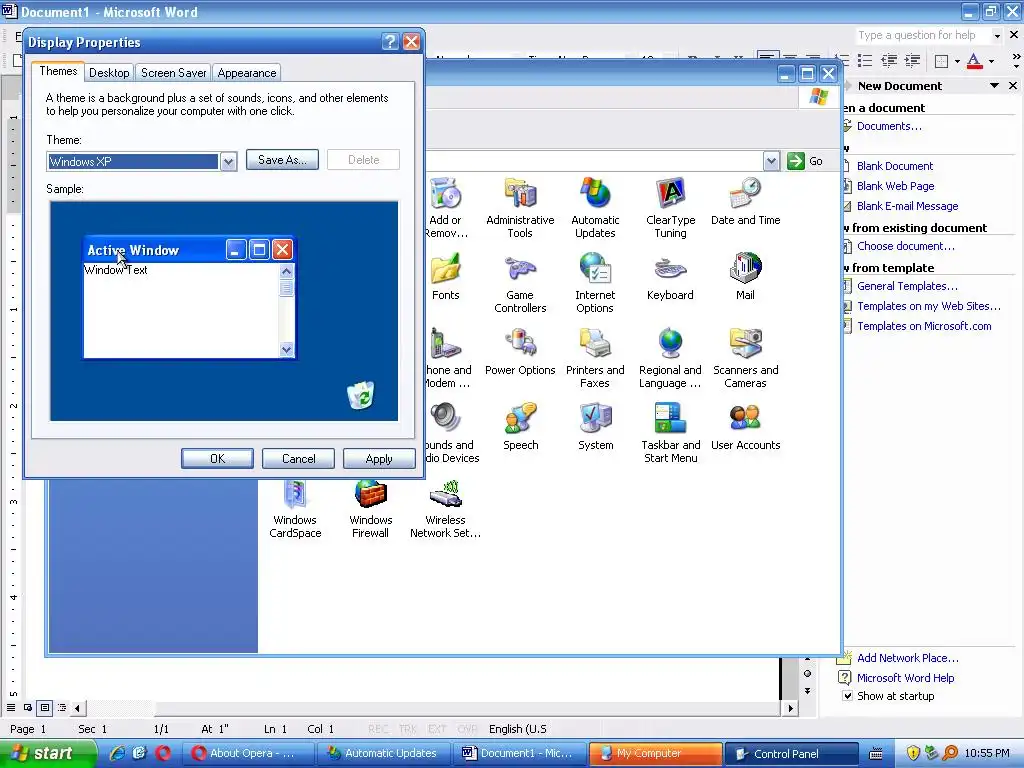Switch to the Appearance tab
Viewport: 1024px width, 768px height.
pos(247,72)
